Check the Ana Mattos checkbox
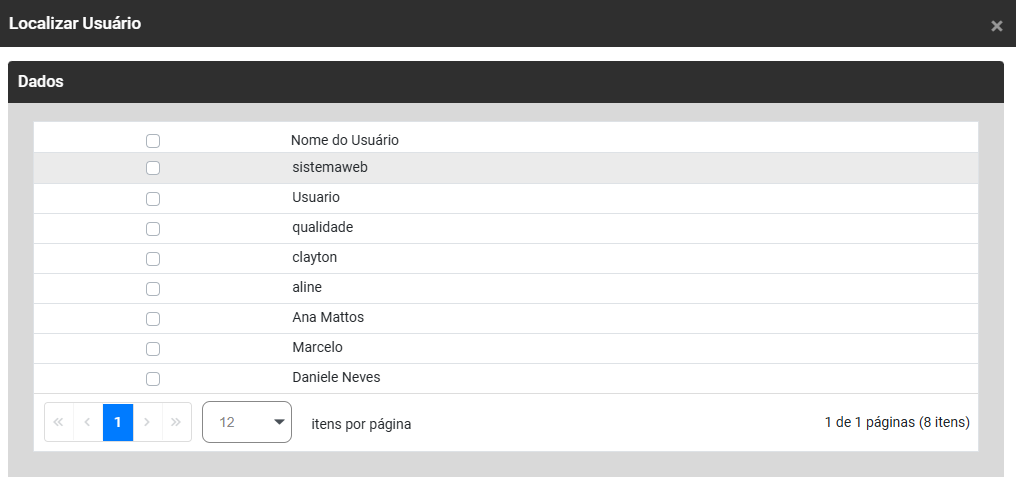 (x=153, y=319)
